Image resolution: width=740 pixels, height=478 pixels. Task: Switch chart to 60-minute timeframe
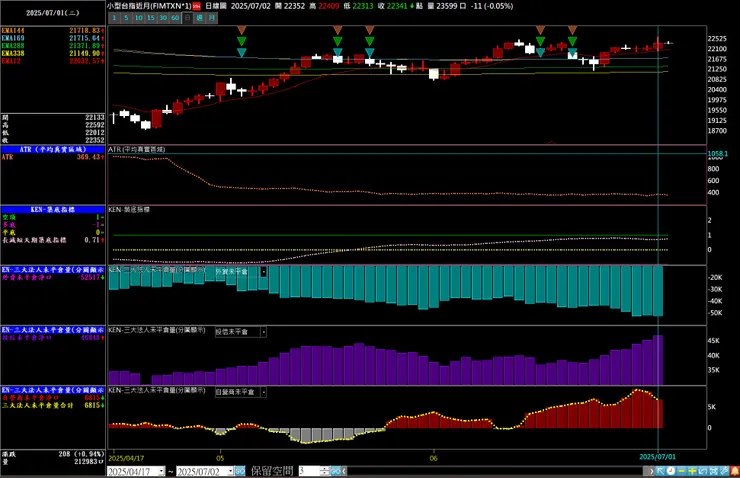(x=175, y=18)
